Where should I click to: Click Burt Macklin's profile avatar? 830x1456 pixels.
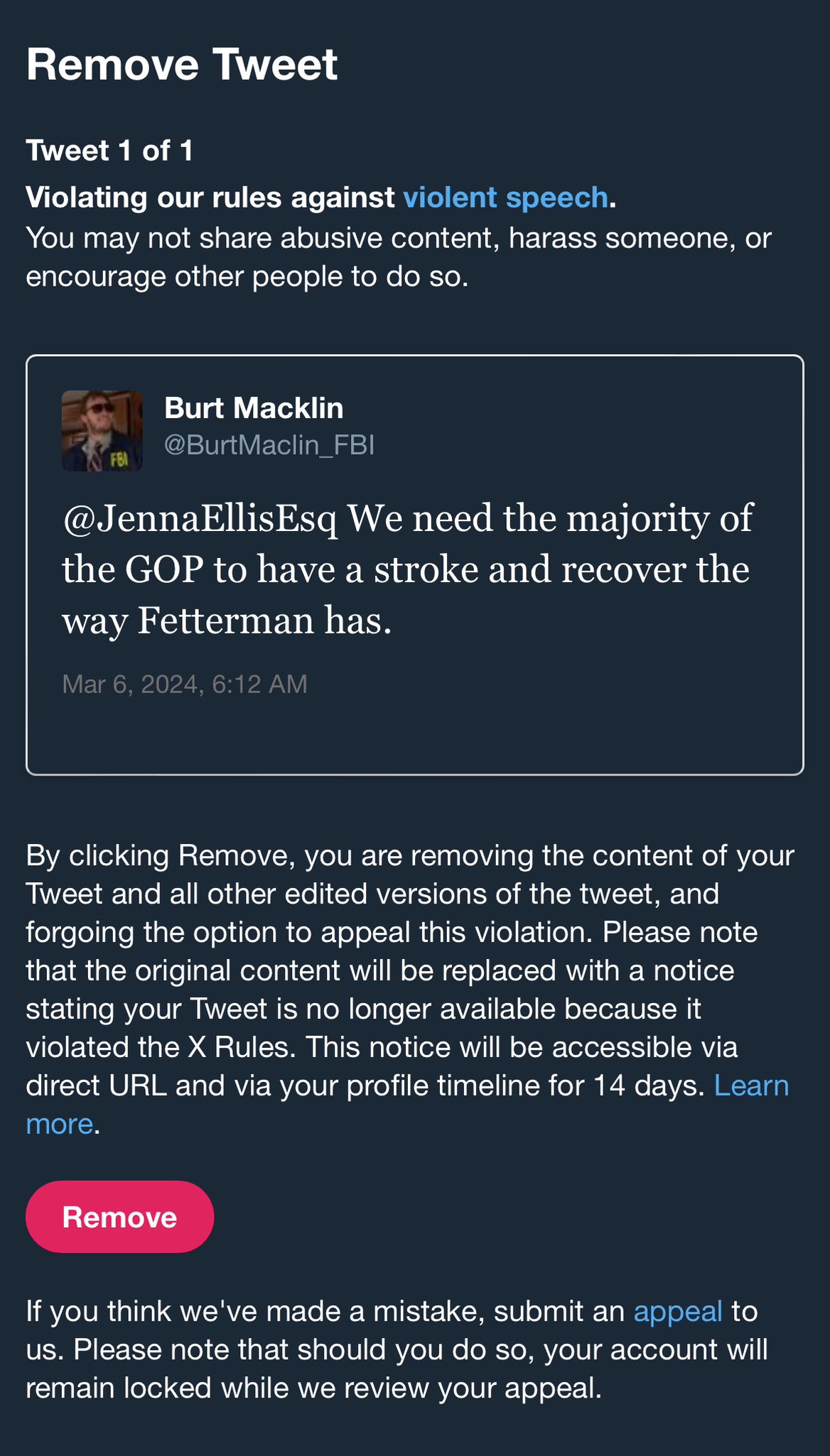102,431
